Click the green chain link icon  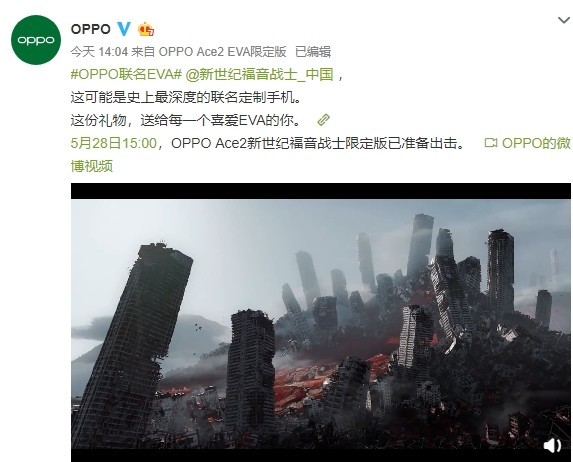(x=323, y=120)
